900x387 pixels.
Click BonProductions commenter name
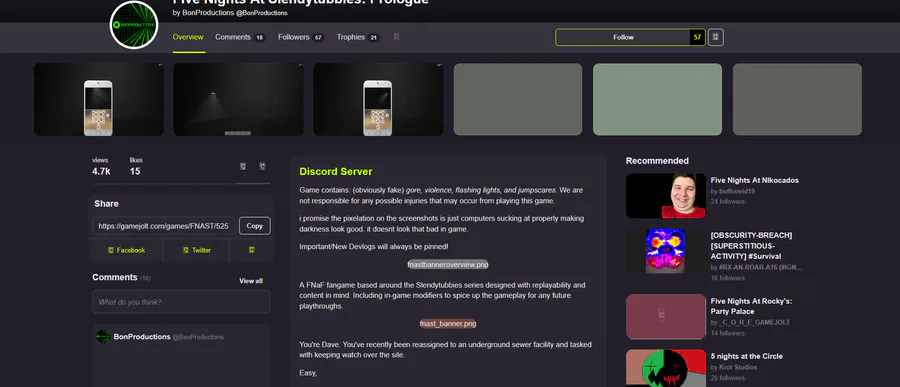[142, 336]
